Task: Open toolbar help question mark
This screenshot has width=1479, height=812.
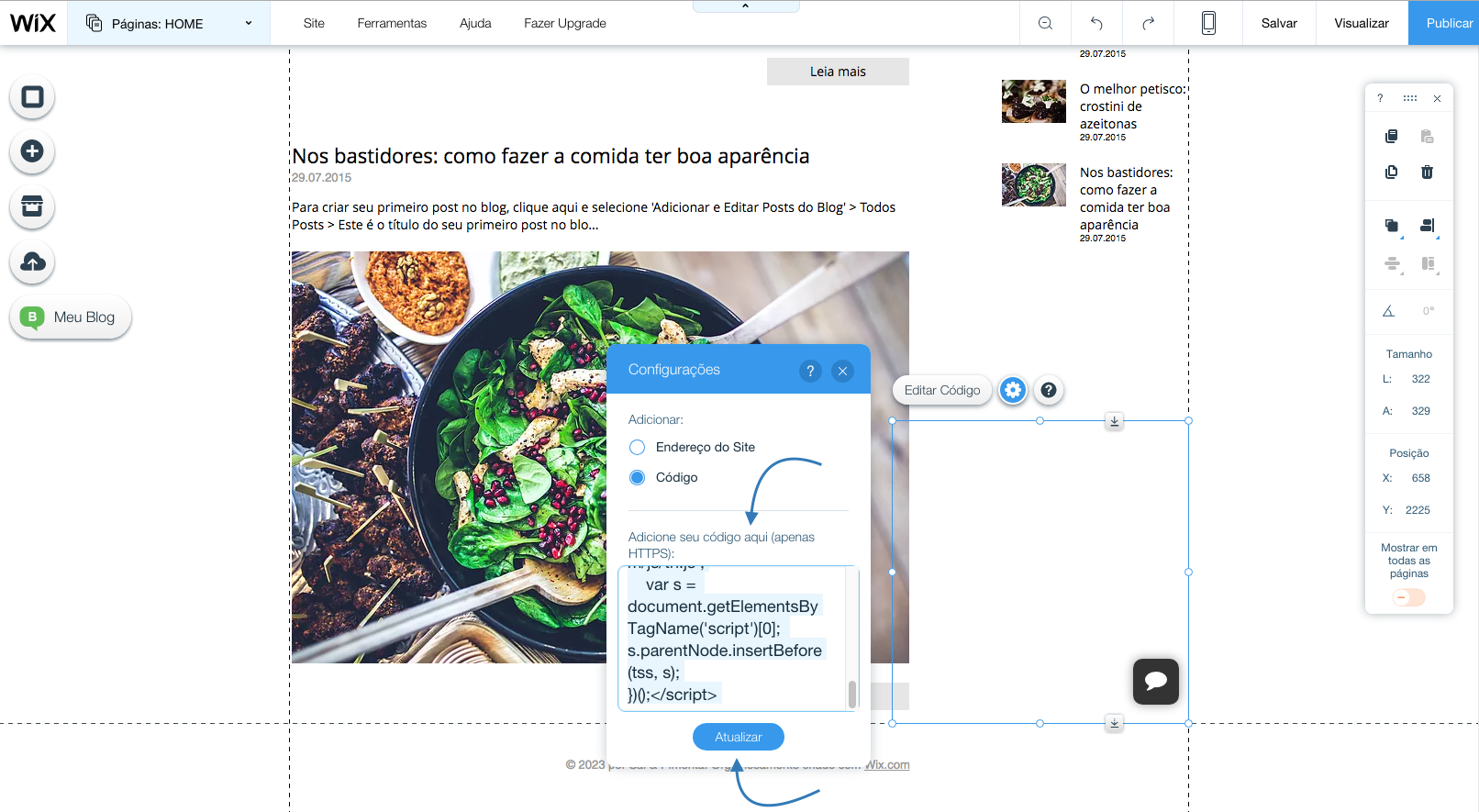Action: (1380, 98)
